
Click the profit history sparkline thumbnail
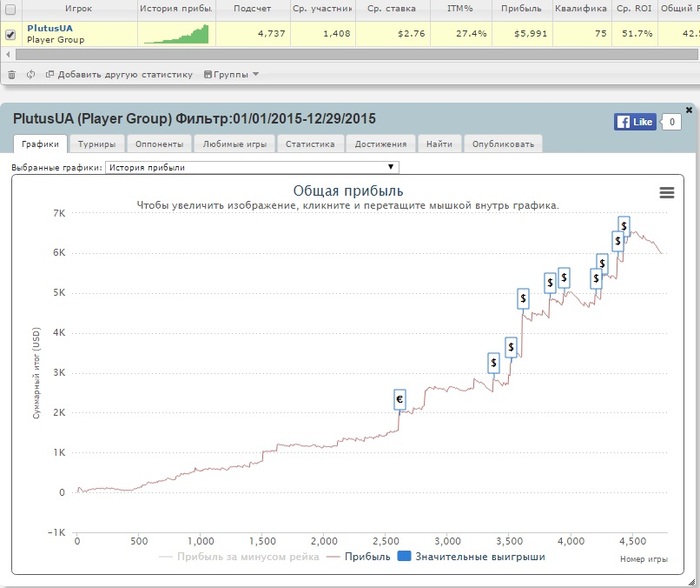[176, 34]
